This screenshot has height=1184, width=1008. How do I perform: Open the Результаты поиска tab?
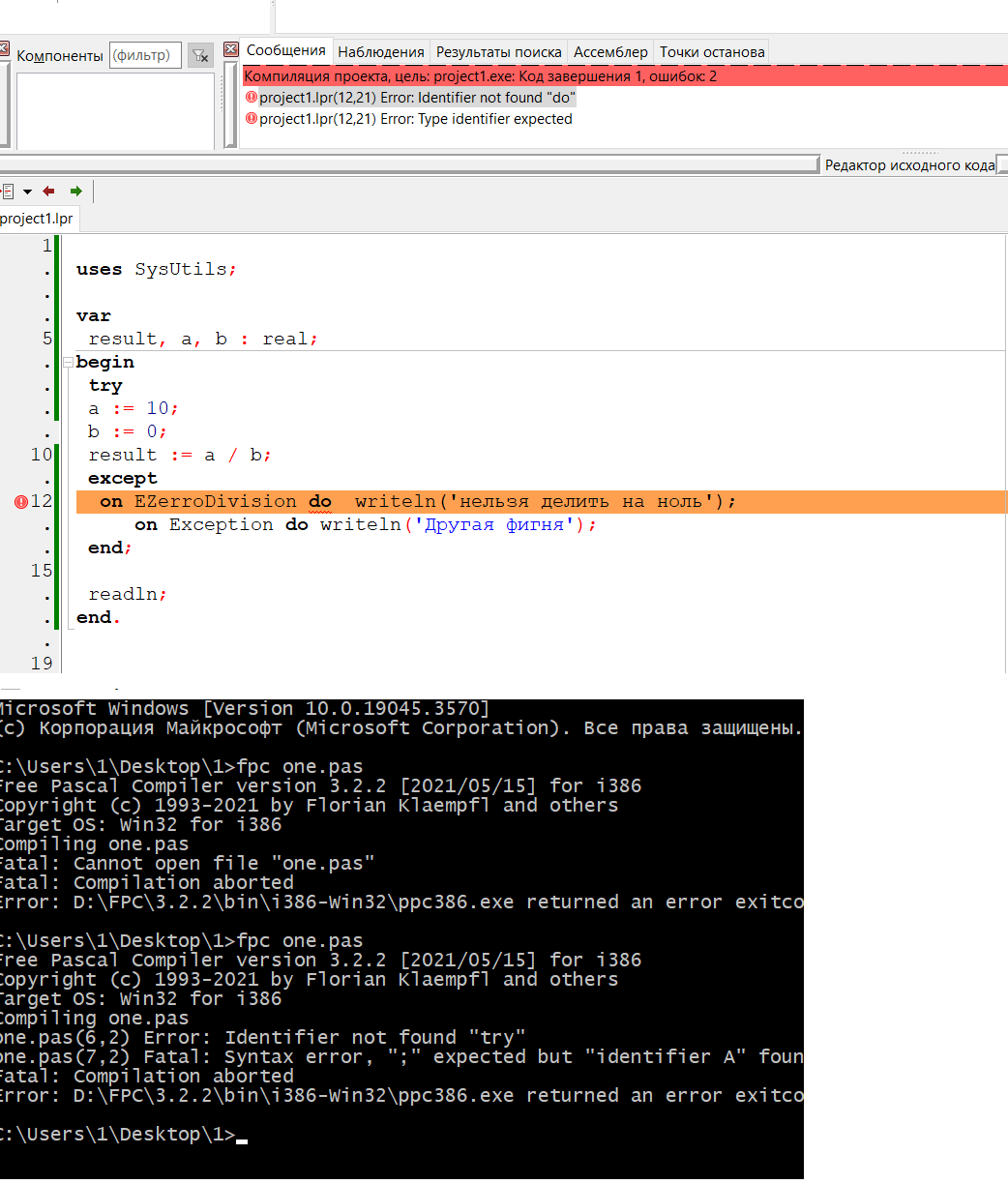point(498,52)
